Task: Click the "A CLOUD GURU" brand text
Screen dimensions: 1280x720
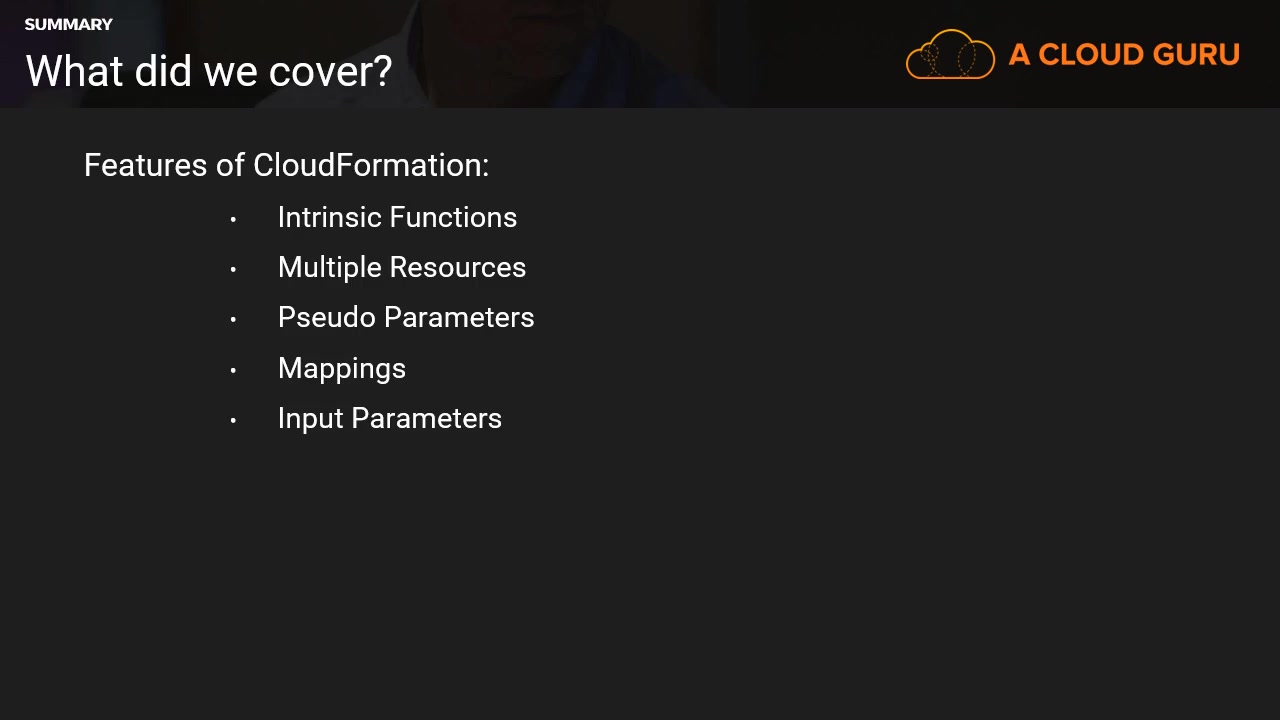Action: [x=1124, y=55]
